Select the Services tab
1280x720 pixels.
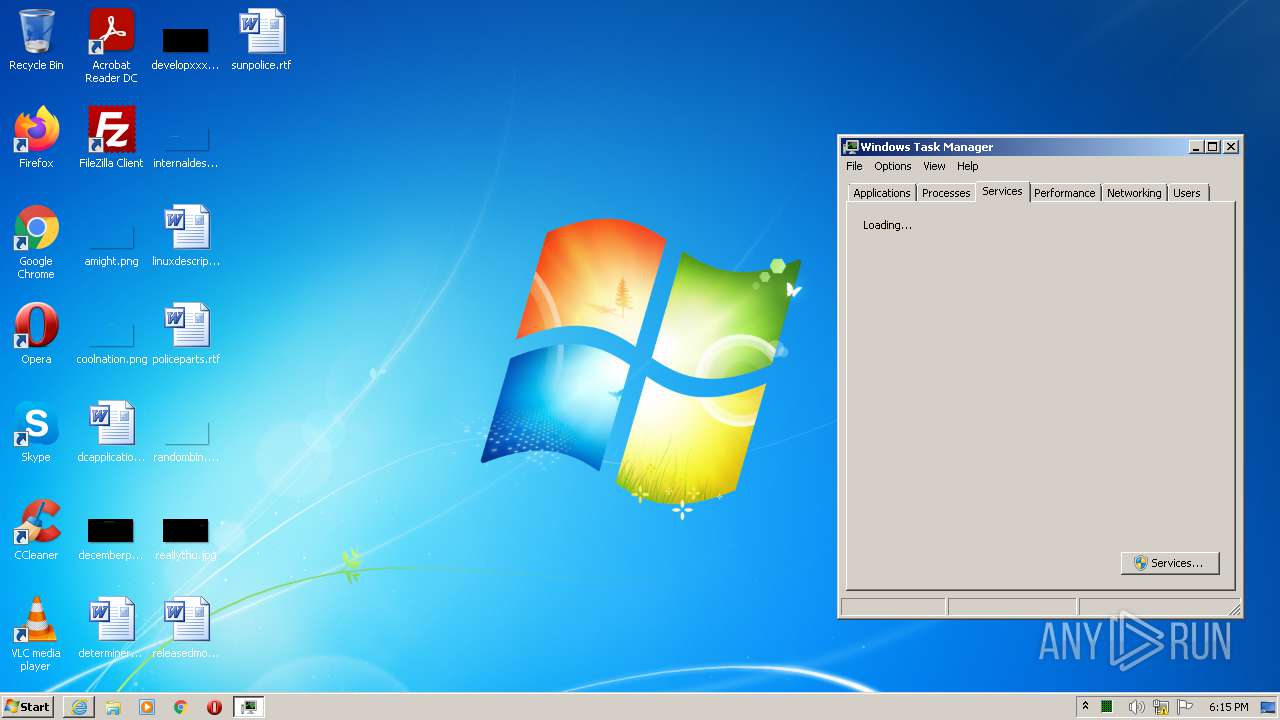pyautogui.click(x=1002, y=191)
